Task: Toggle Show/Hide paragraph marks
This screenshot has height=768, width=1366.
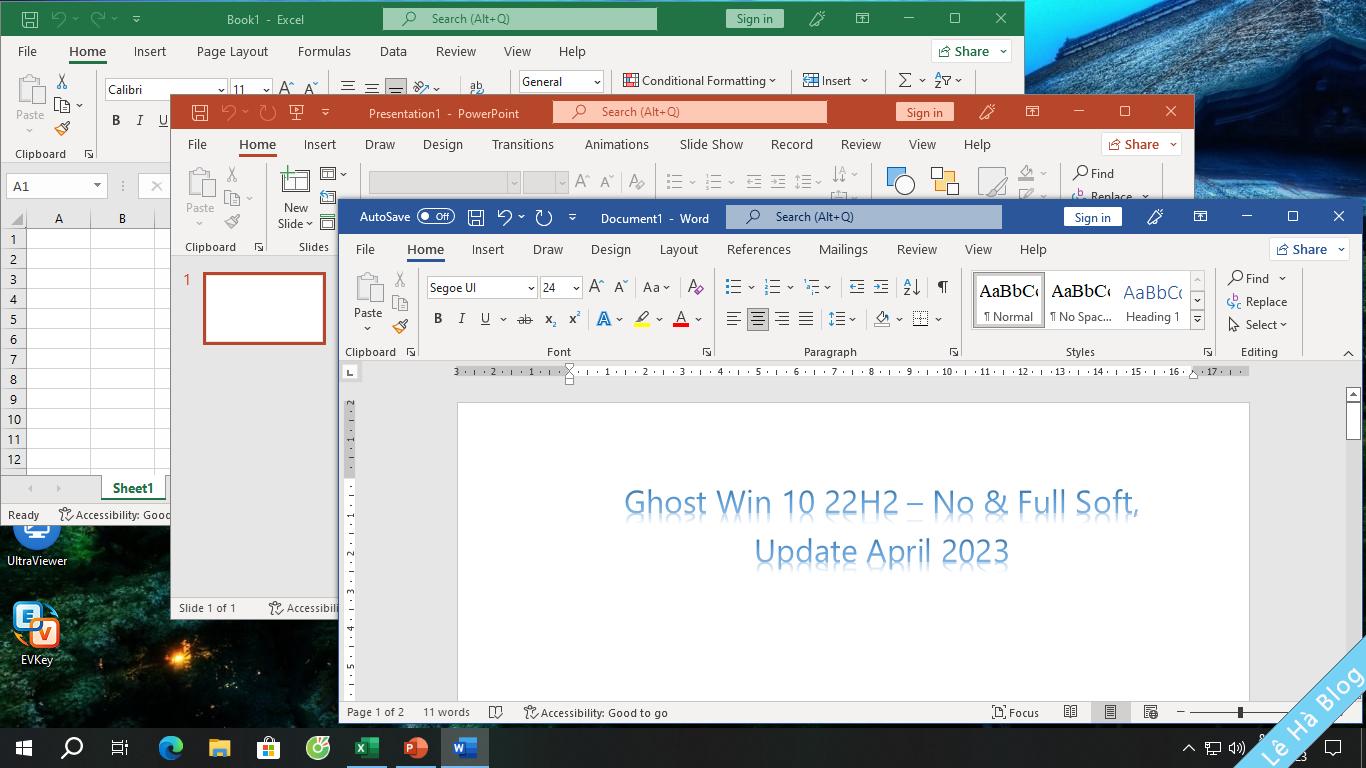Action: (941, 287)
